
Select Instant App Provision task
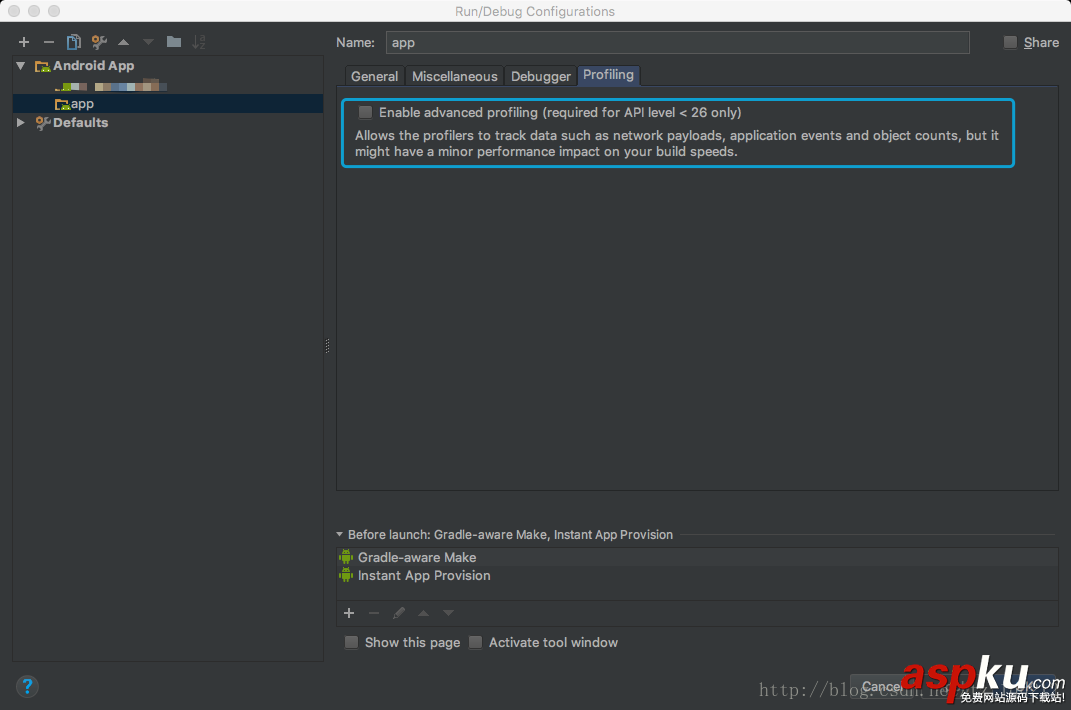pyautogui.click(x=697, y=575)
